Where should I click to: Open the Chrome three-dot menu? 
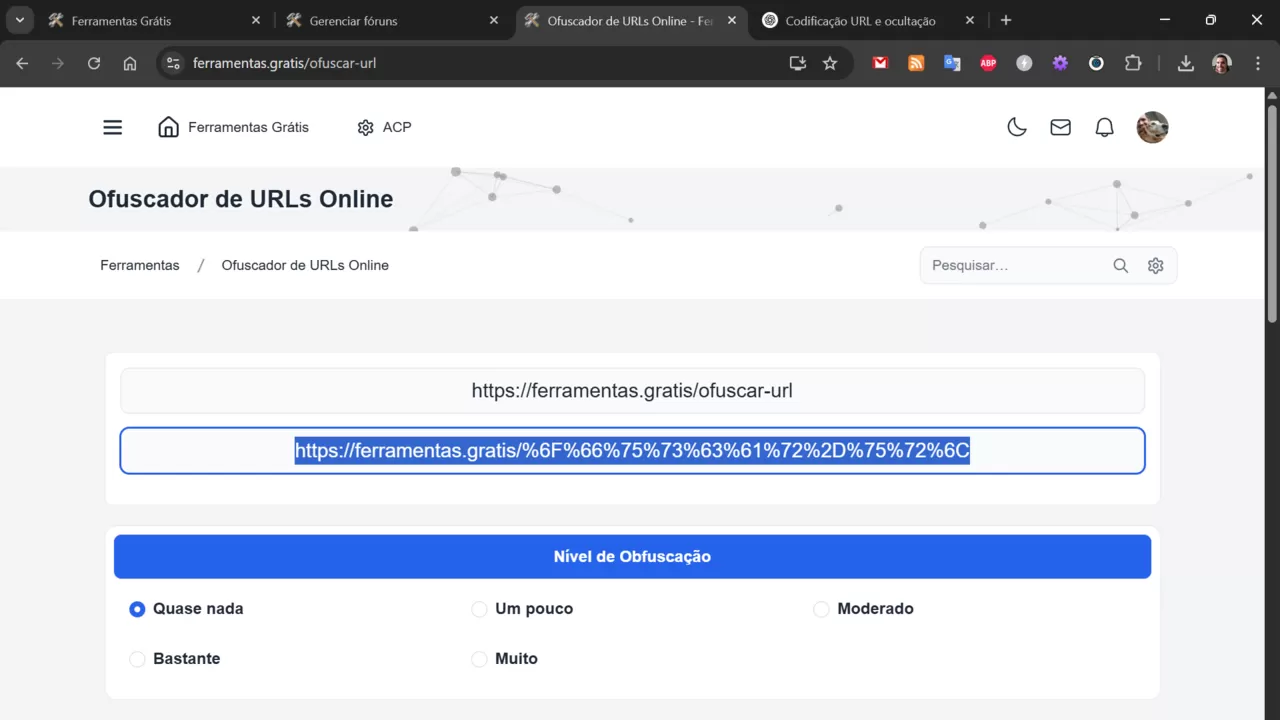pyautogui.click(x=1257, y=63)
